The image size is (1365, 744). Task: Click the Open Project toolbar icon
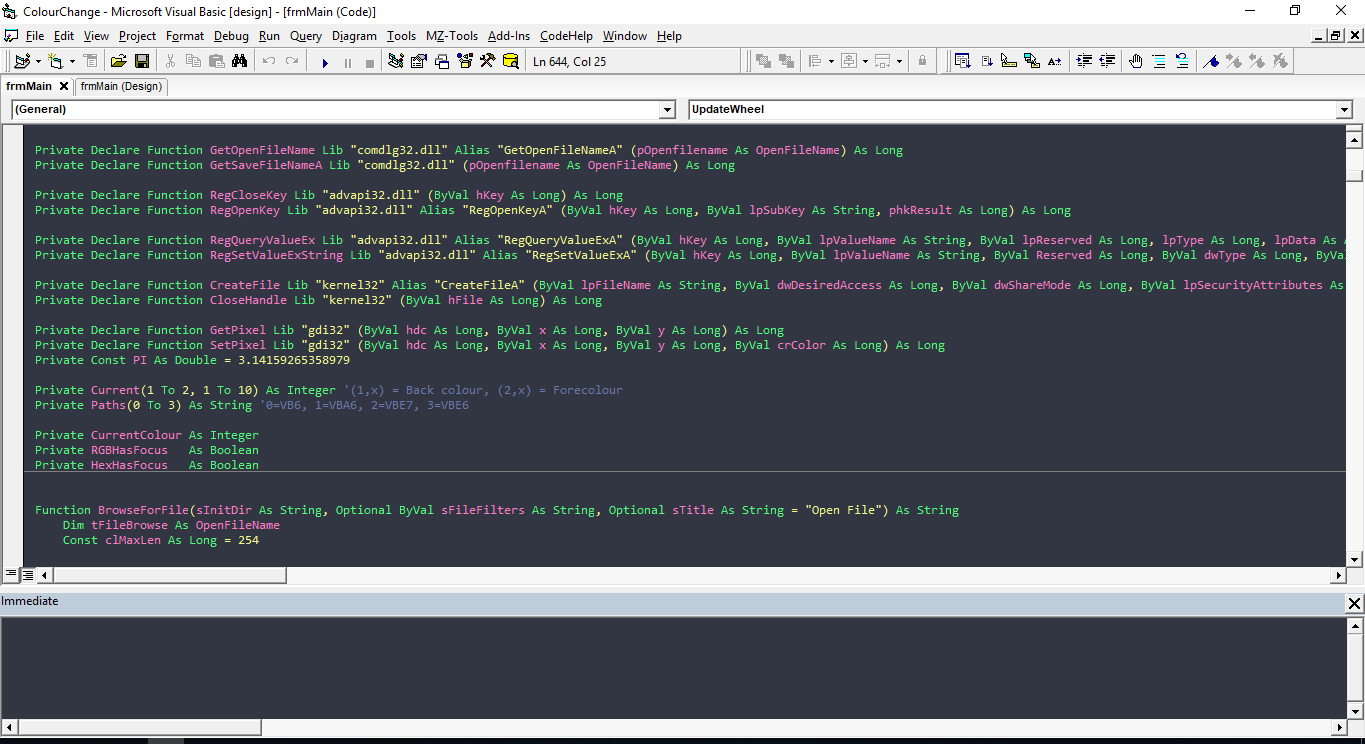(x=118, y=61)
